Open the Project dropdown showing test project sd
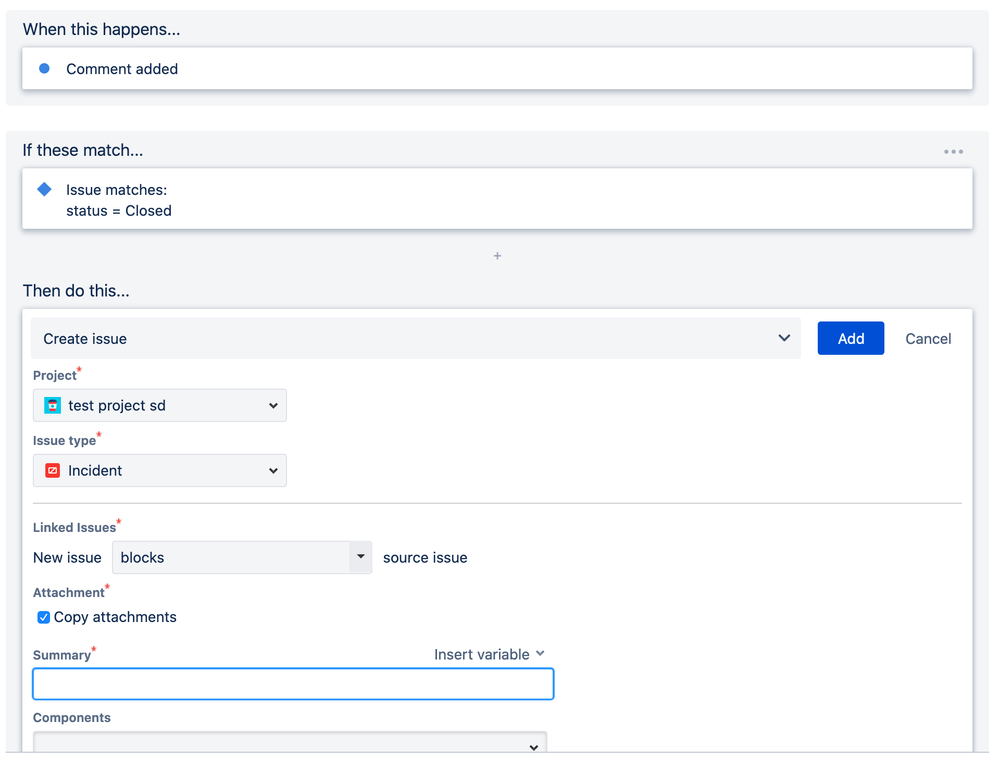The image size is (999, 769). coord(160,405)
